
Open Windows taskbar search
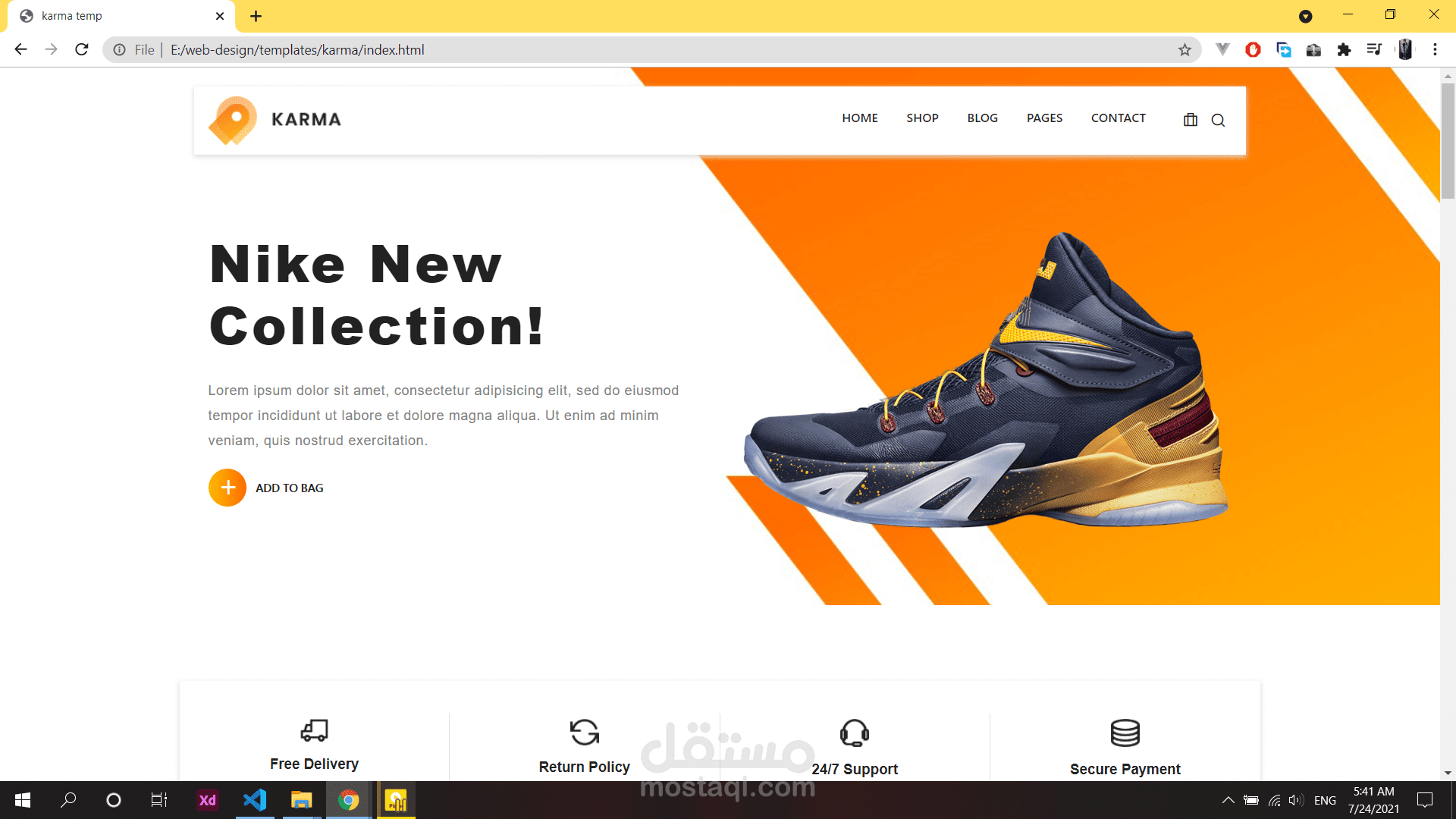pos(68,800)
